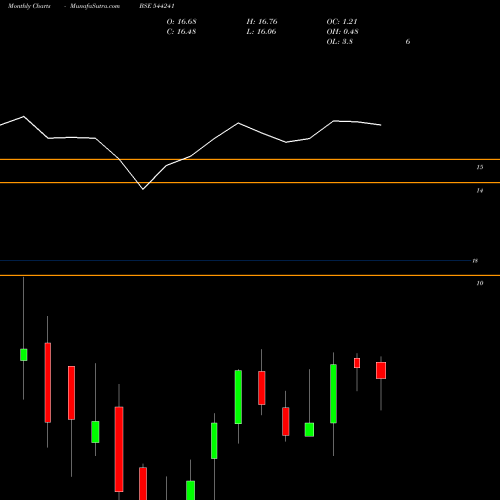Click the price axis label "14"
Screen dimensions: 500x500
click(x=480, y=191)
